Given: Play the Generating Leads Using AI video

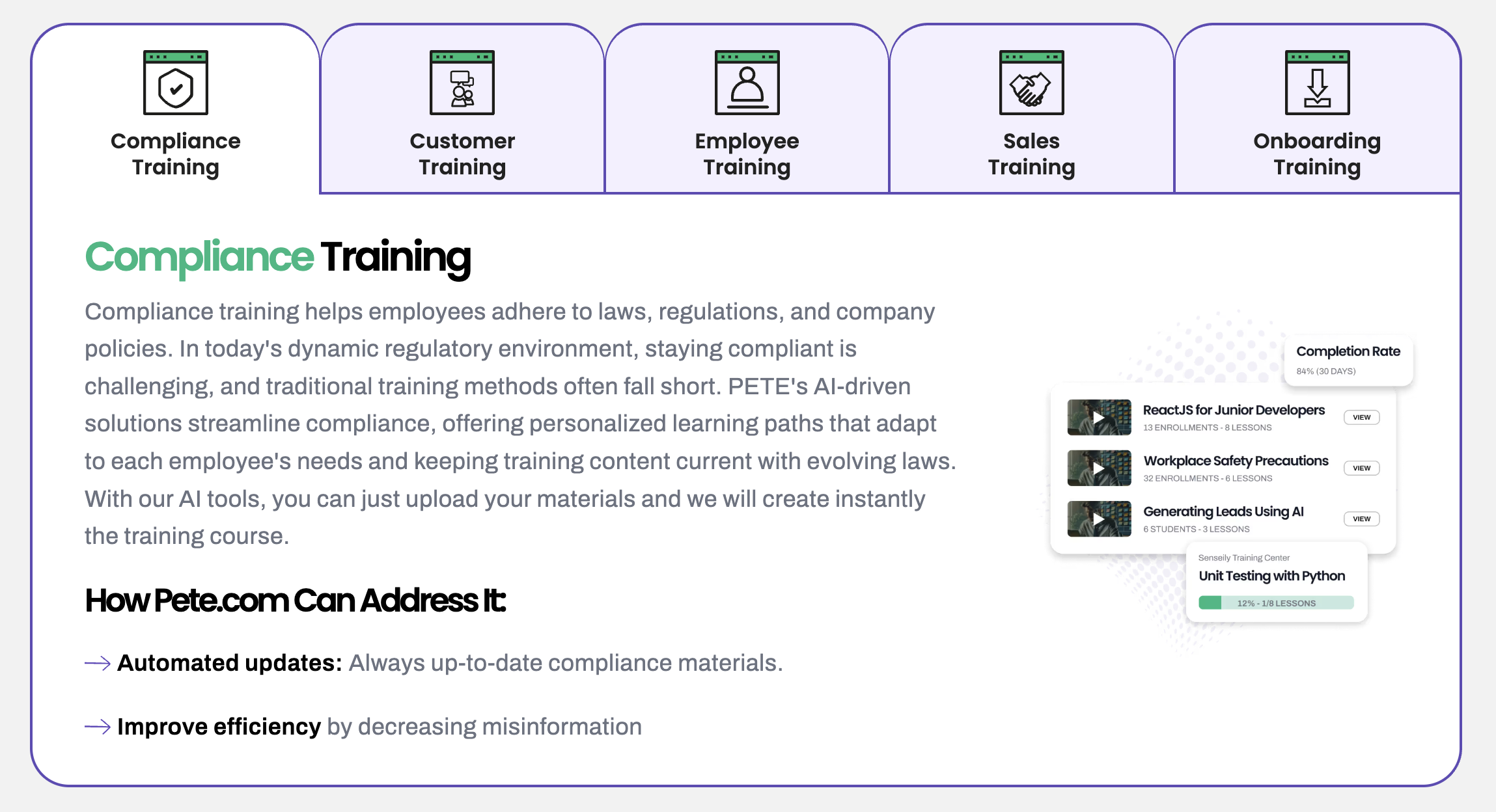Looking at the screenshot, I should pyautogui.click(x=1099, y=519).
